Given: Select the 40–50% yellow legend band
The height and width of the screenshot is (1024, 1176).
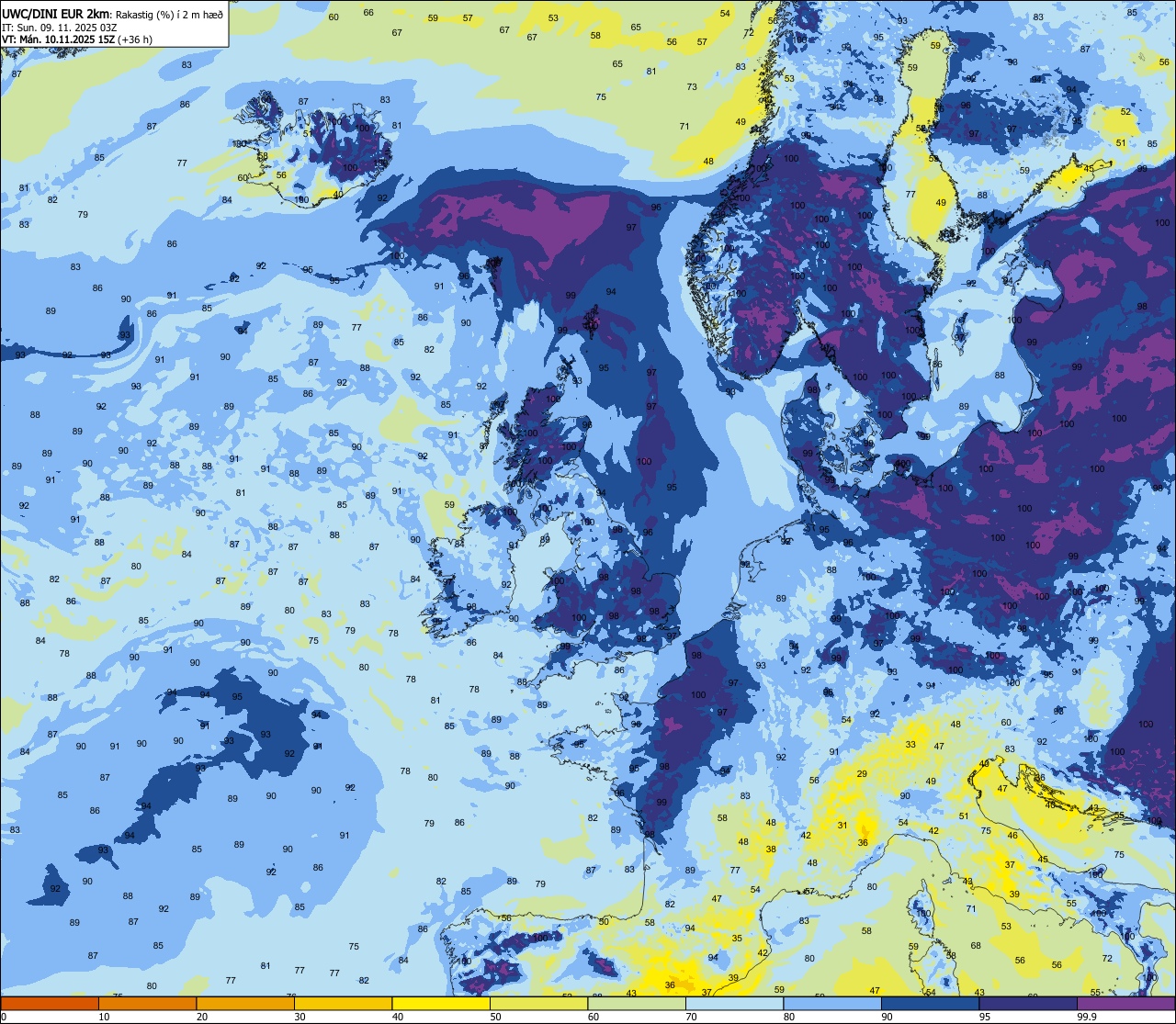Looking at the screenshot, I should (441, 1004).
